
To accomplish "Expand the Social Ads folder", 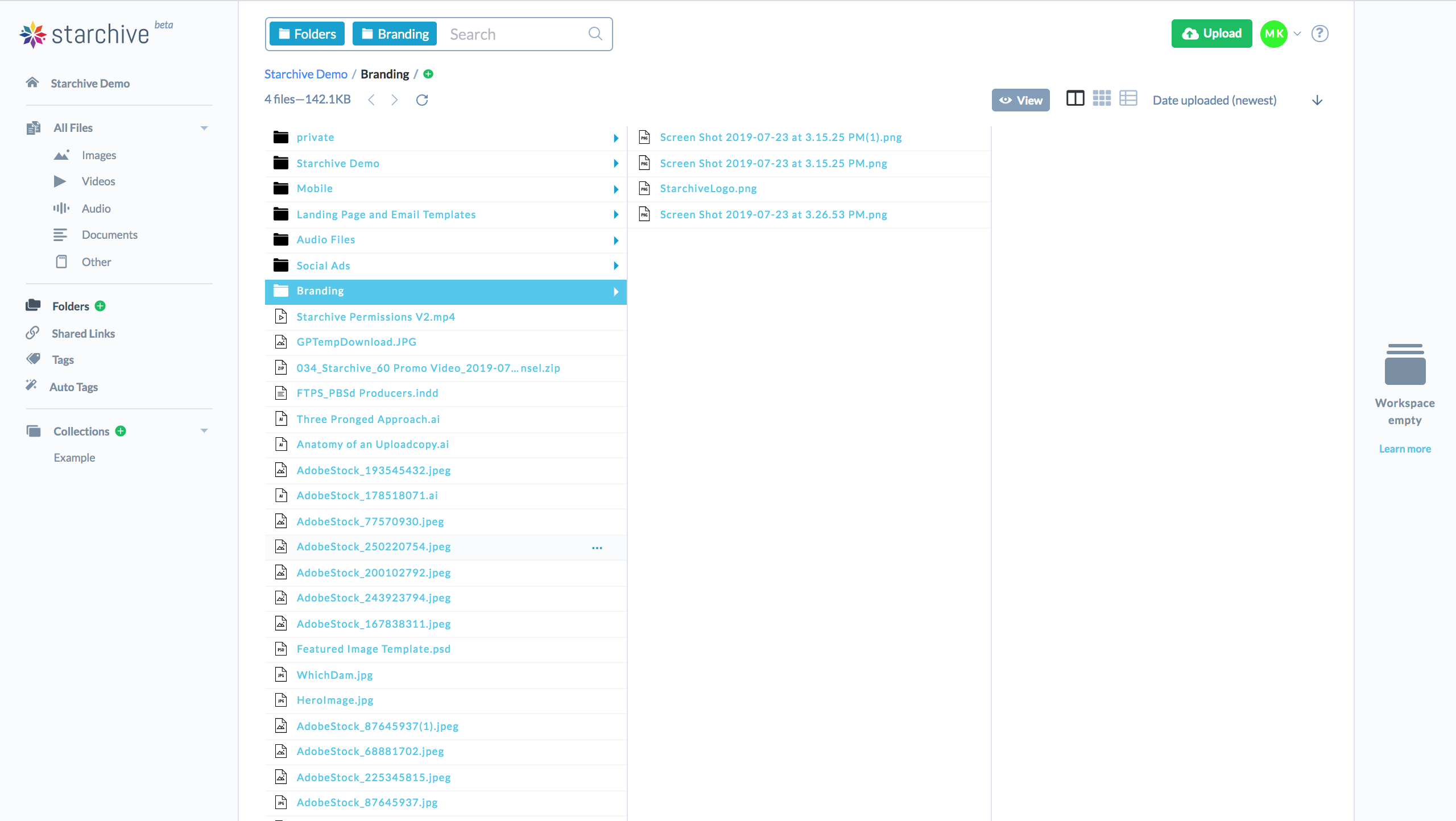I will [615, 266].
